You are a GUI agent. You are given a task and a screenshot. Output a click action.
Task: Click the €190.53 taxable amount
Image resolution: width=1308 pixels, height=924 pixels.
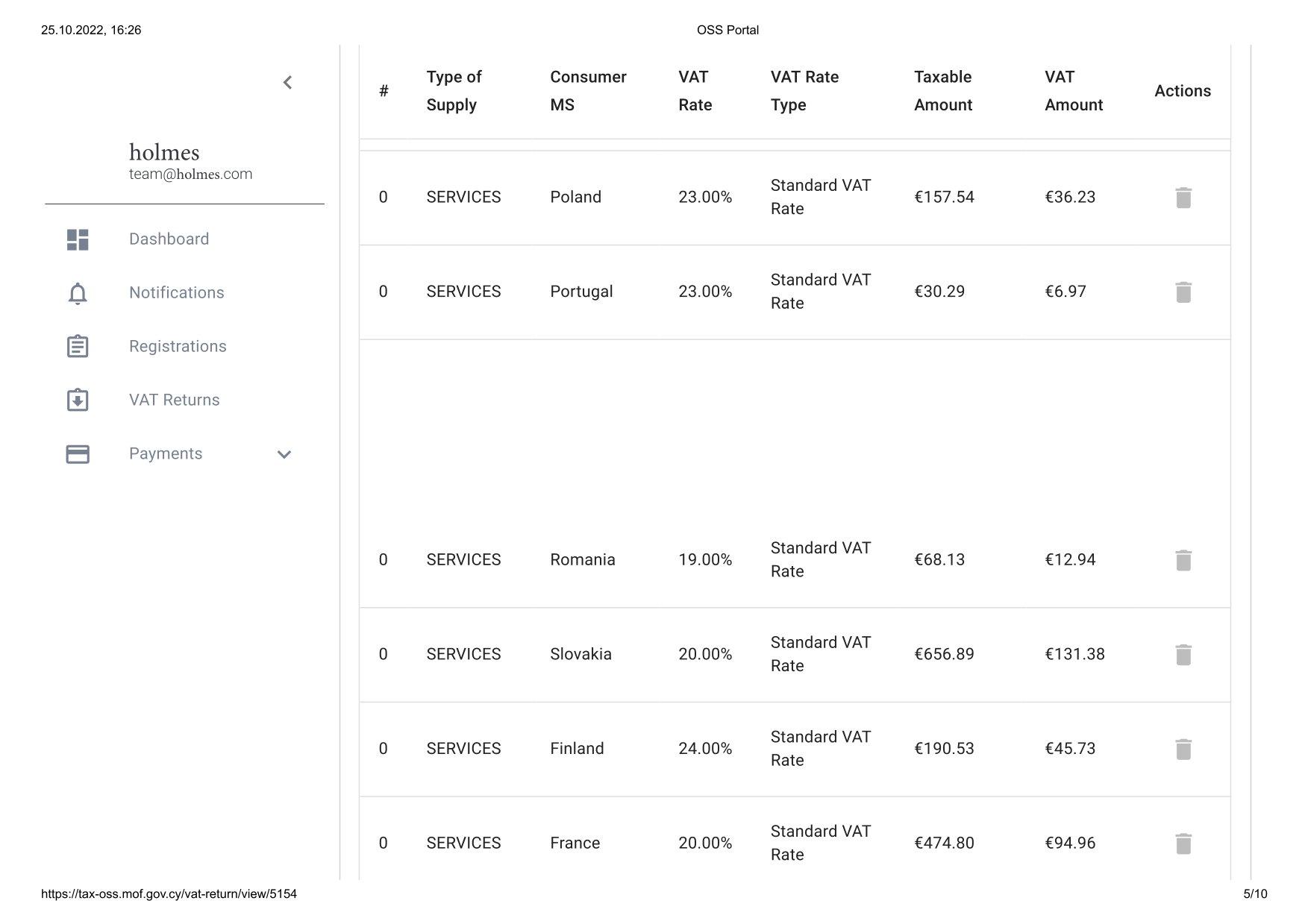(944, 748)
